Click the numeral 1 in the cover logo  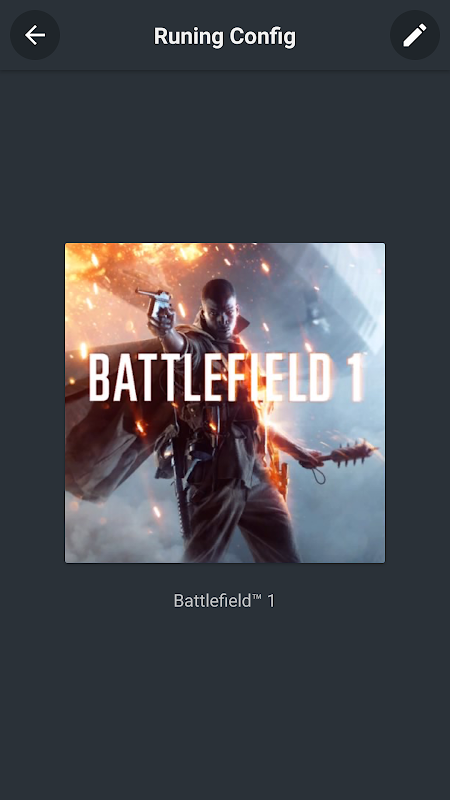(x=357, y=378)
